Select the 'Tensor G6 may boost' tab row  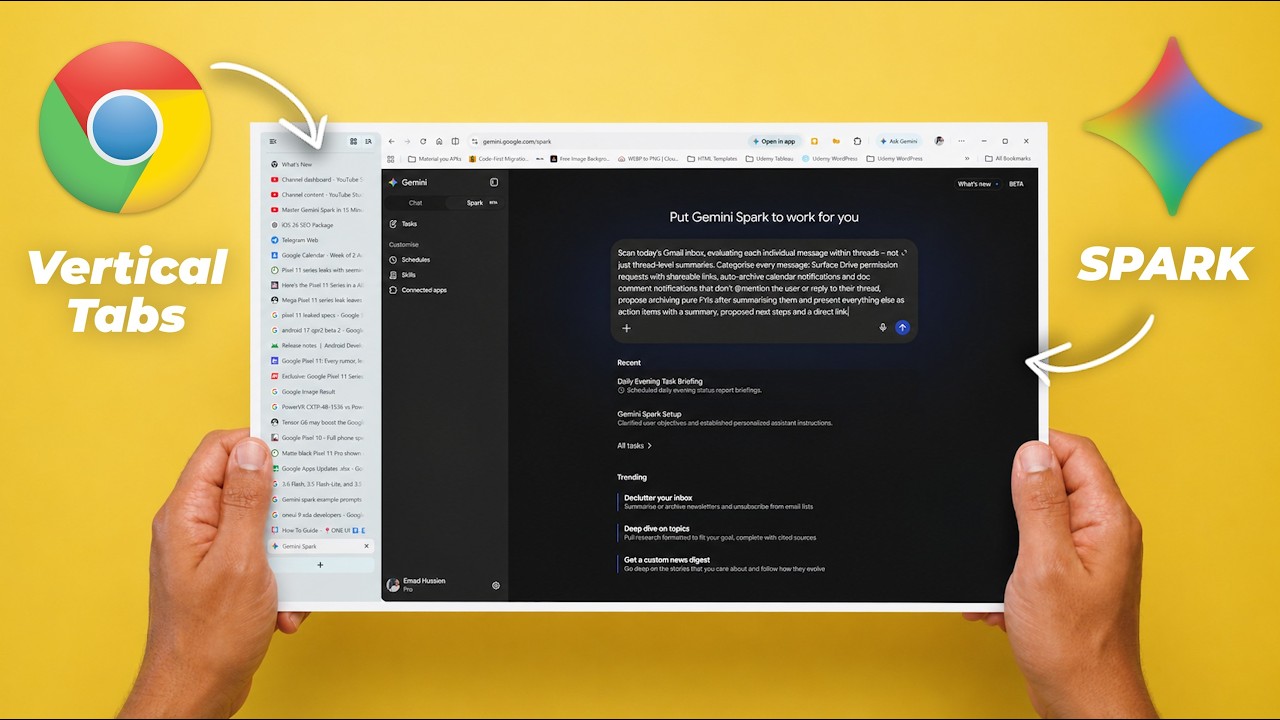[x=320, y=422]
